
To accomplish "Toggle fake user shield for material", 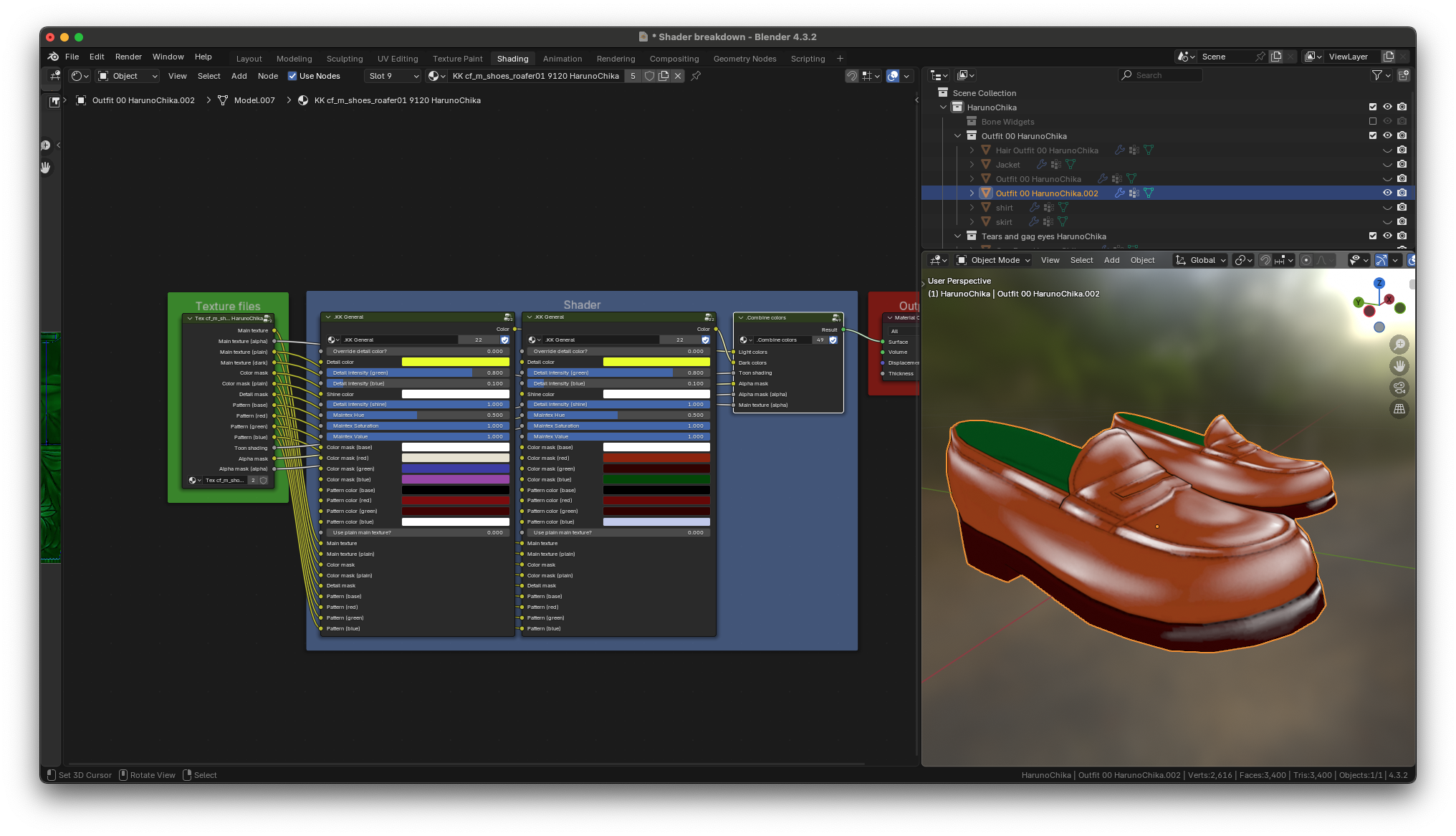I will coord(649,76).
